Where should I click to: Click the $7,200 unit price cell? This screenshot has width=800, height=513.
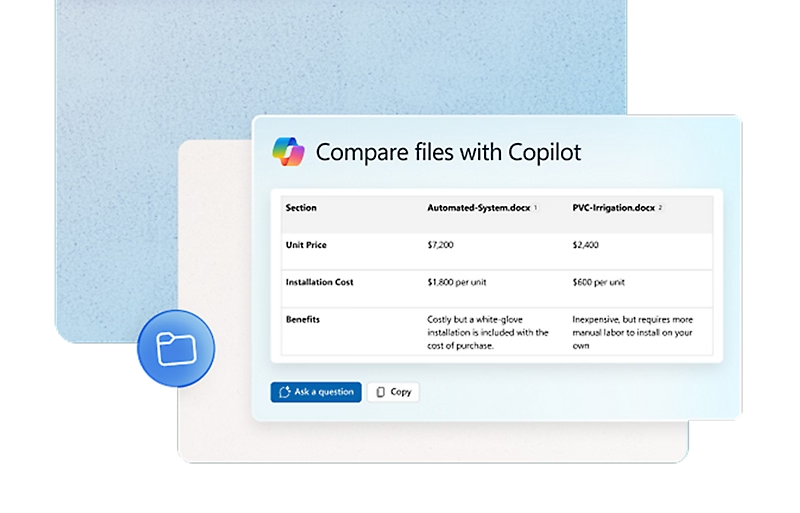coord(440,245)
